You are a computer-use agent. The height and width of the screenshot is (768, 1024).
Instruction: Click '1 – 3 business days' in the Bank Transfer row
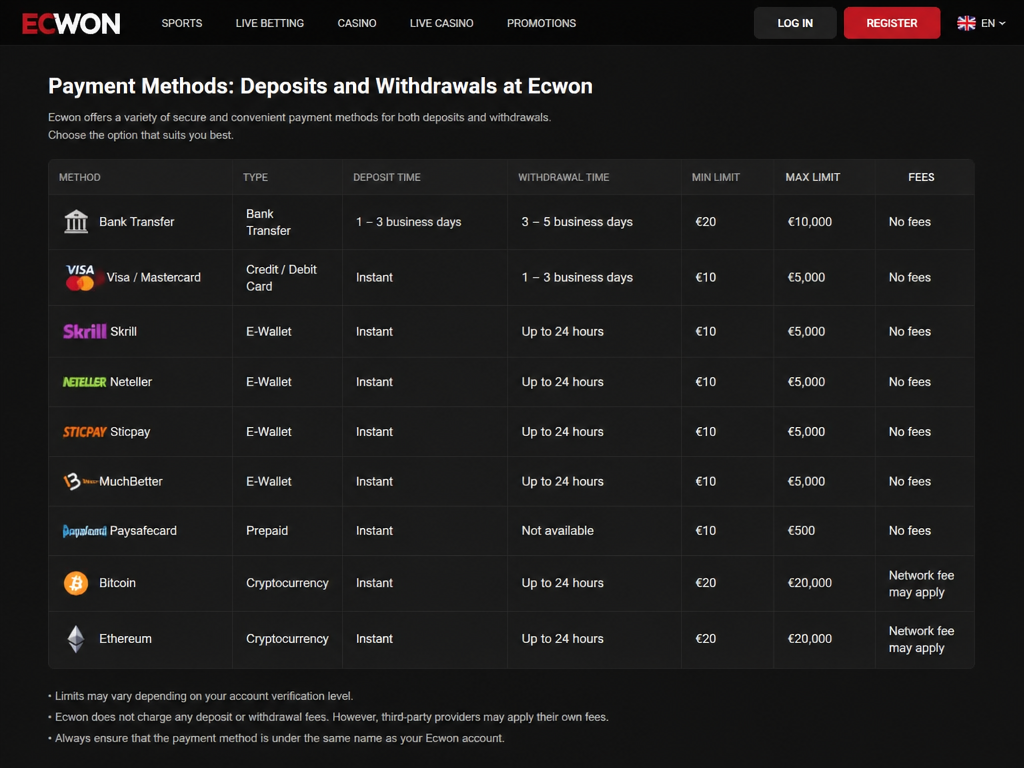[x=408, y=221]
